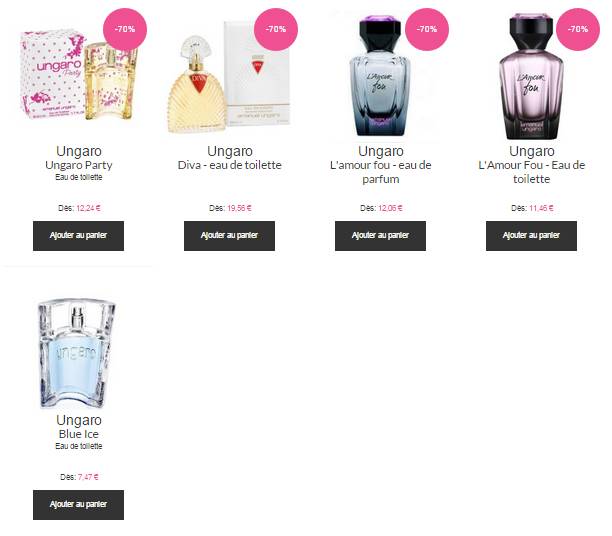Open the Diva perfume bottle image
Screen dimensions: 612x536
[x=229, y=76]
